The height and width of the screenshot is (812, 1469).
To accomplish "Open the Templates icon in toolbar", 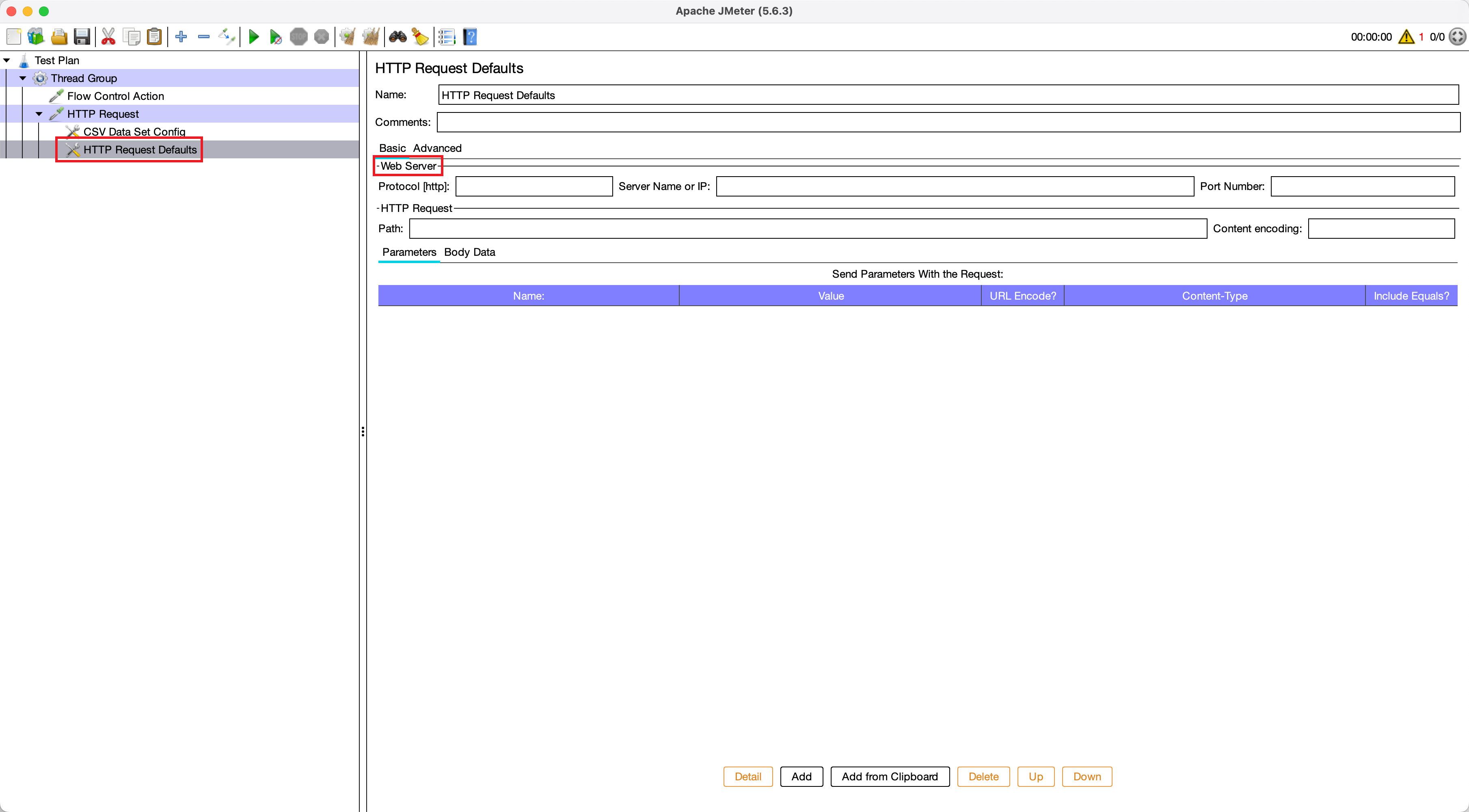I will 36,37.
